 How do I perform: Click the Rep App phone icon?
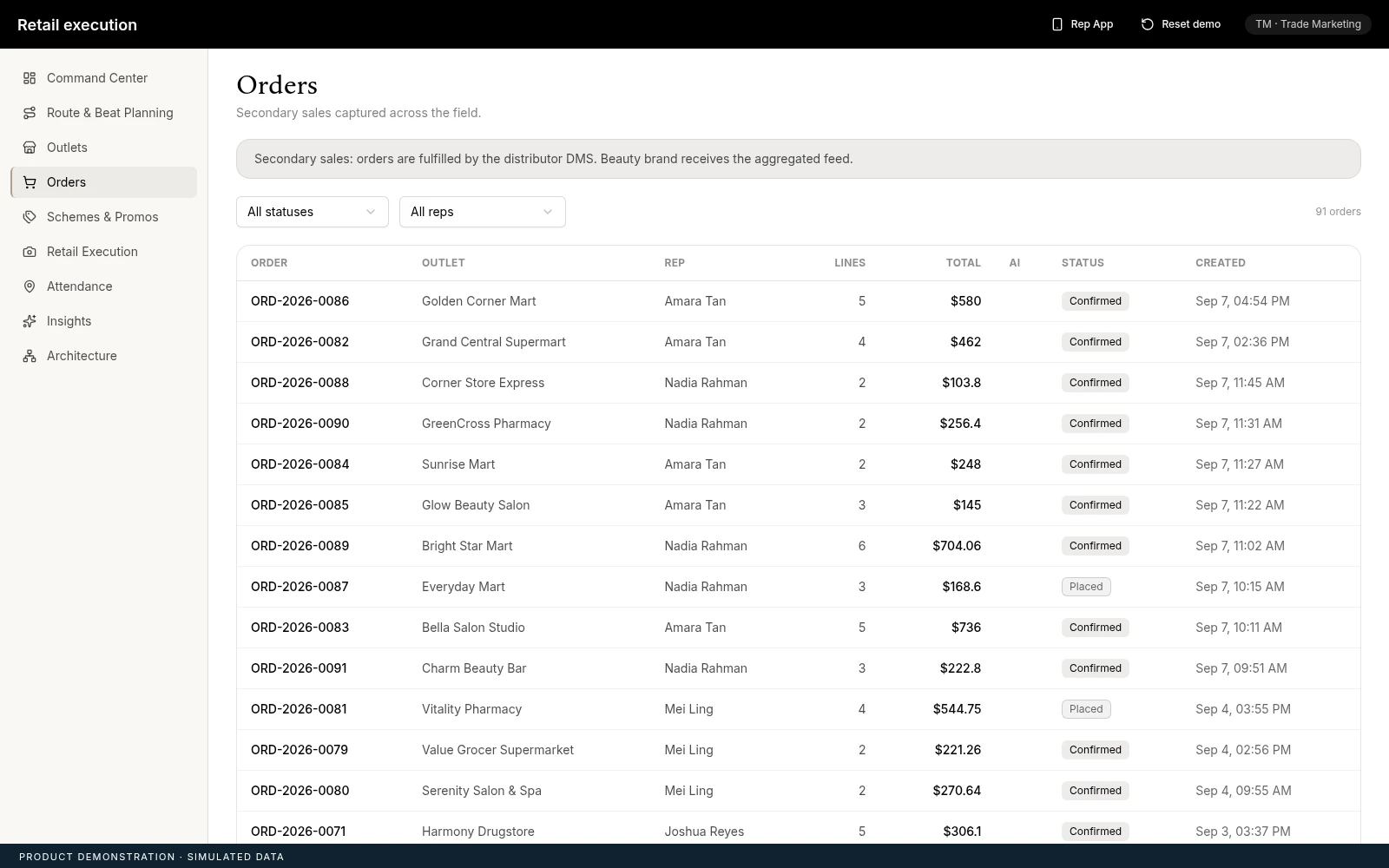1057,24
